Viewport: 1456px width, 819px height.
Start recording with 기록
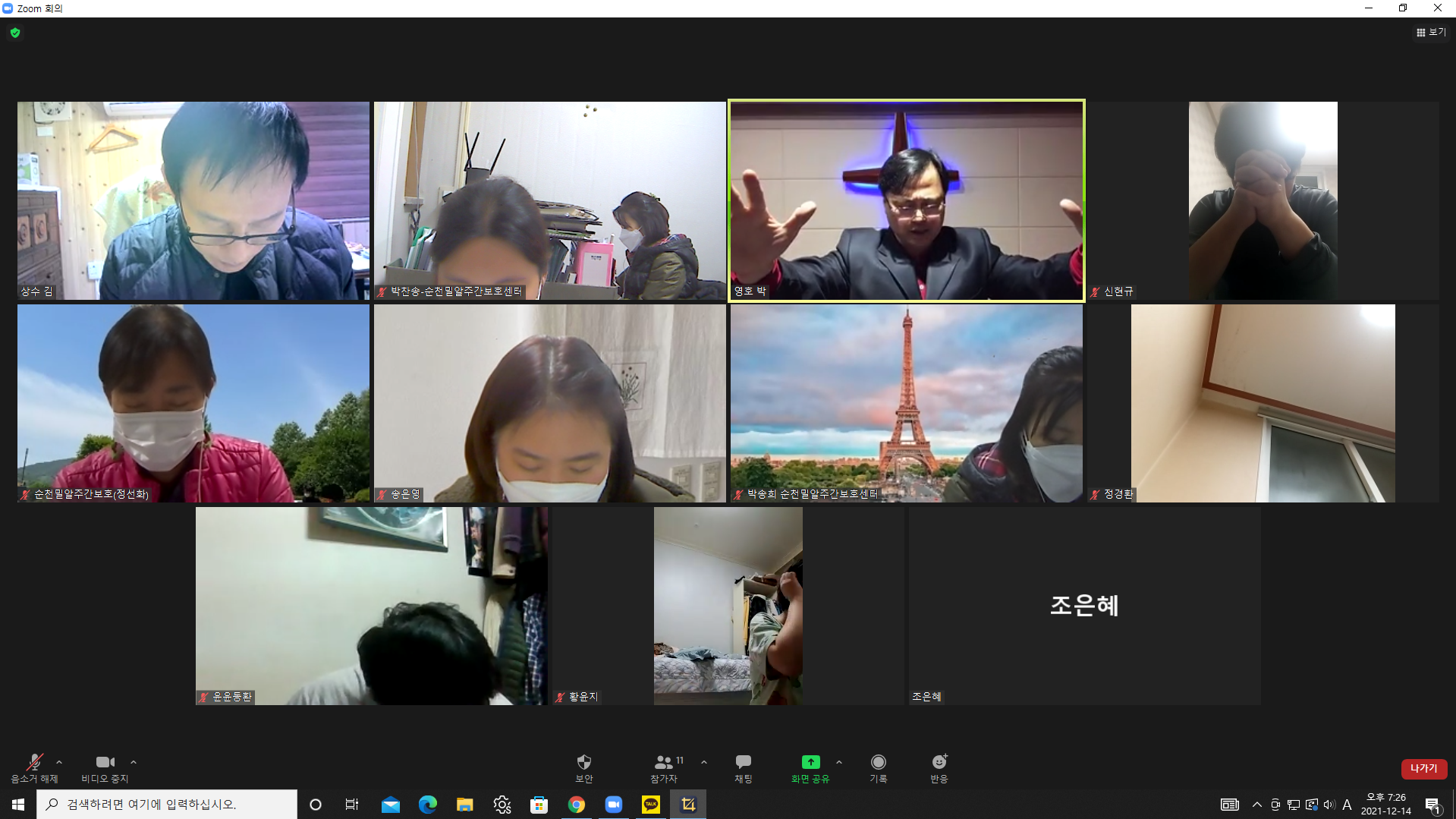click(x=879, y=768)
